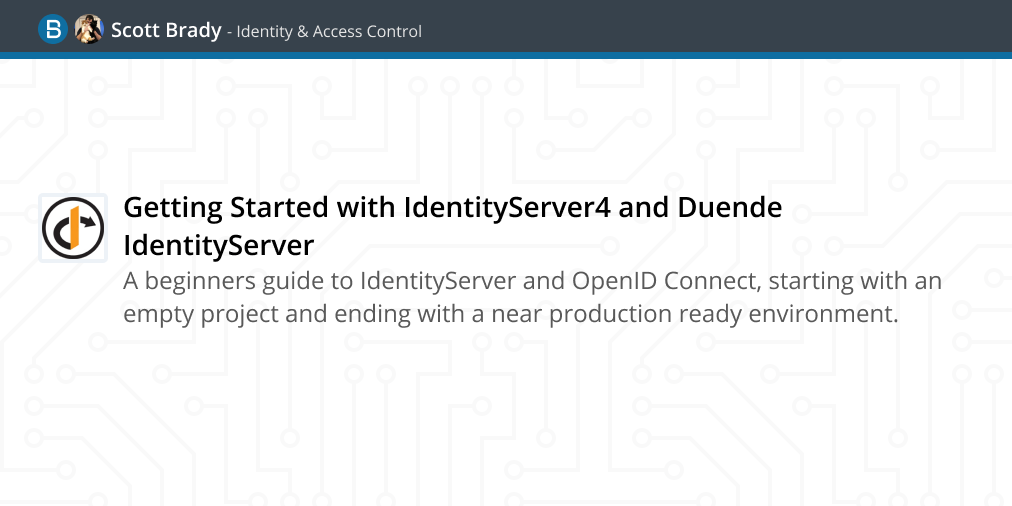
Task: Click the beginners guide description text
Action: (532, 298)
